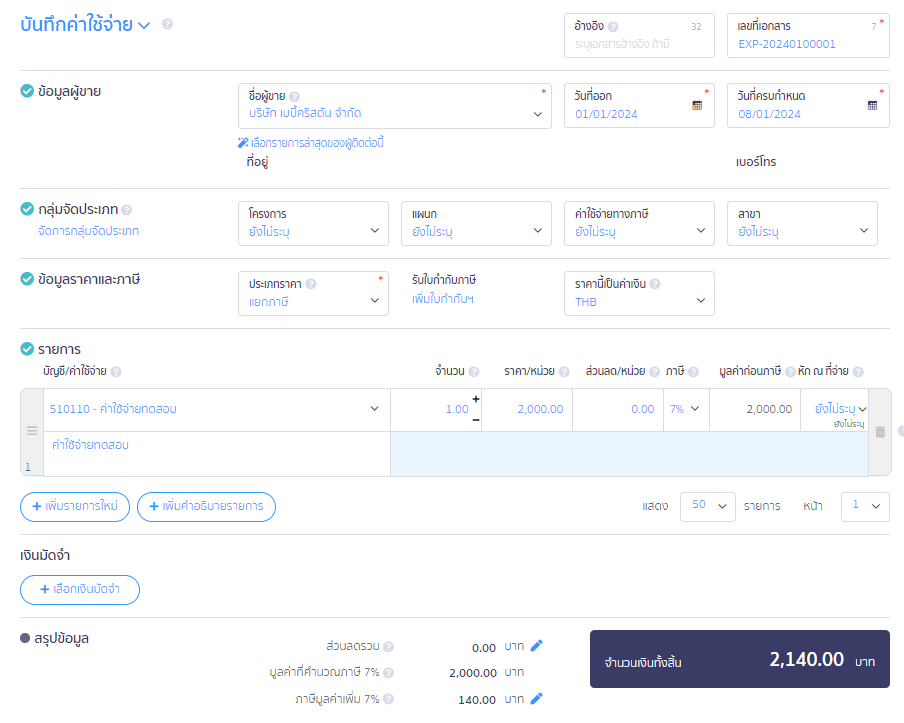Click the กลุ่มจัดประเภท section check mark
The image size is (904, 723).
tap(27, 209)
